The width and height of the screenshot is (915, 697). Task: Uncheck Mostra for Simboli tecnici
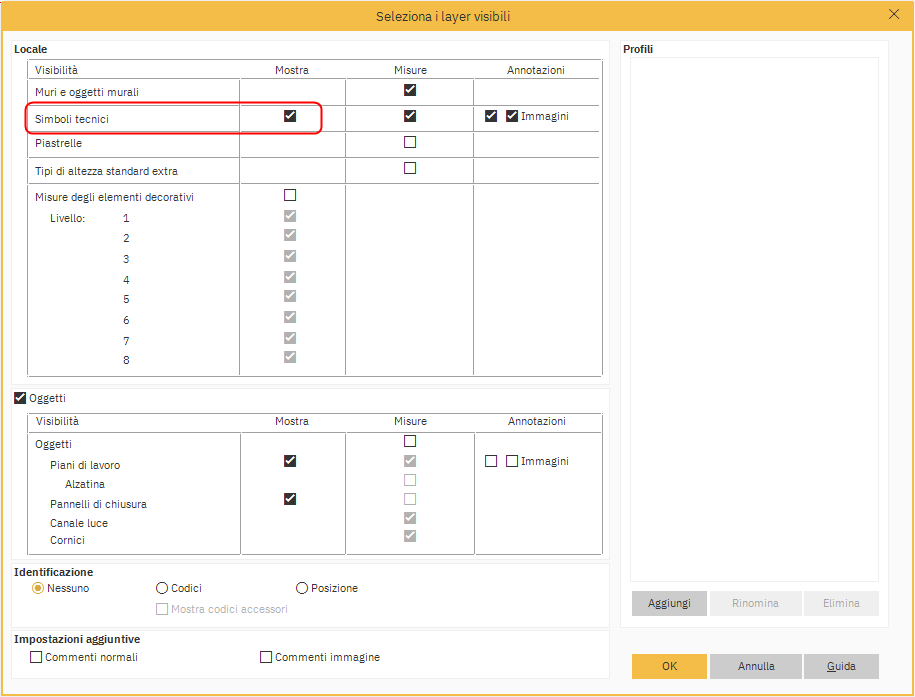coord(290,116)
